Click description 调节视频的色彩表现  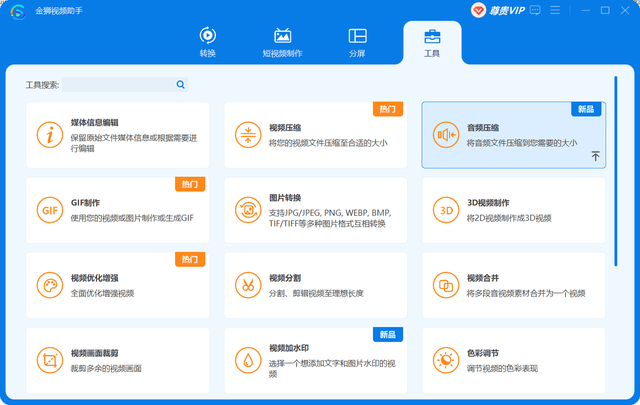coord(502,369)
